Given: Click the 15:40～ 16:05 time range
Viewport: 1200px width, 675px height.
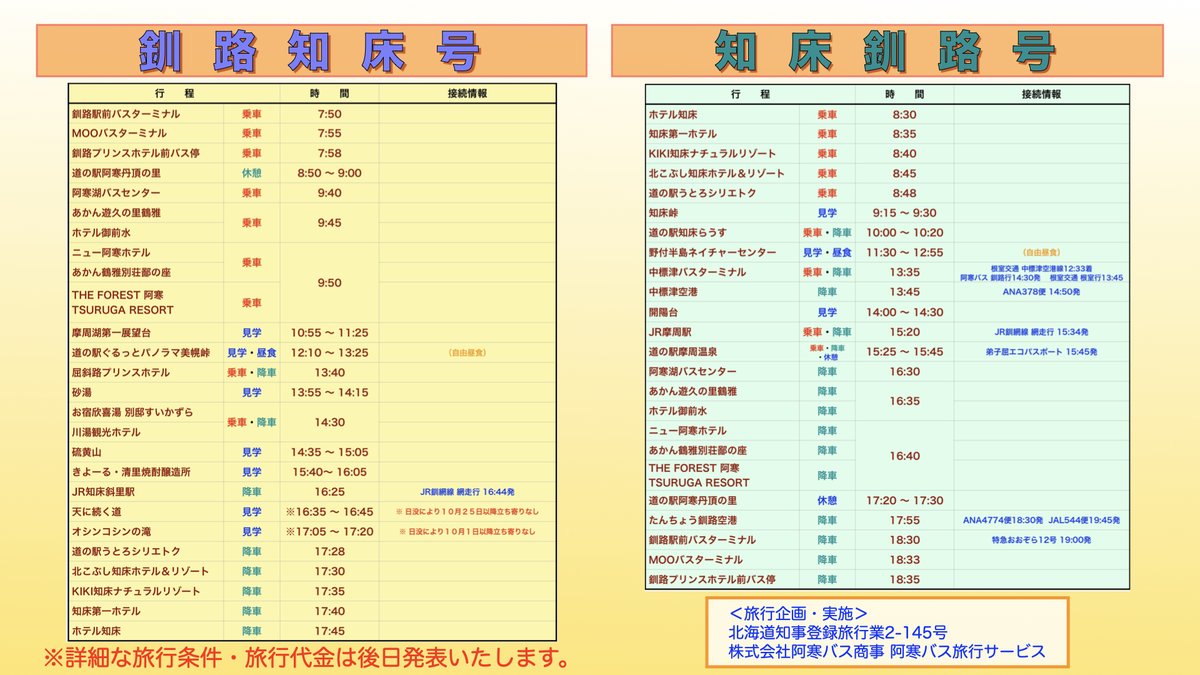Looking at the screenshot, I should tap(329, 471).
